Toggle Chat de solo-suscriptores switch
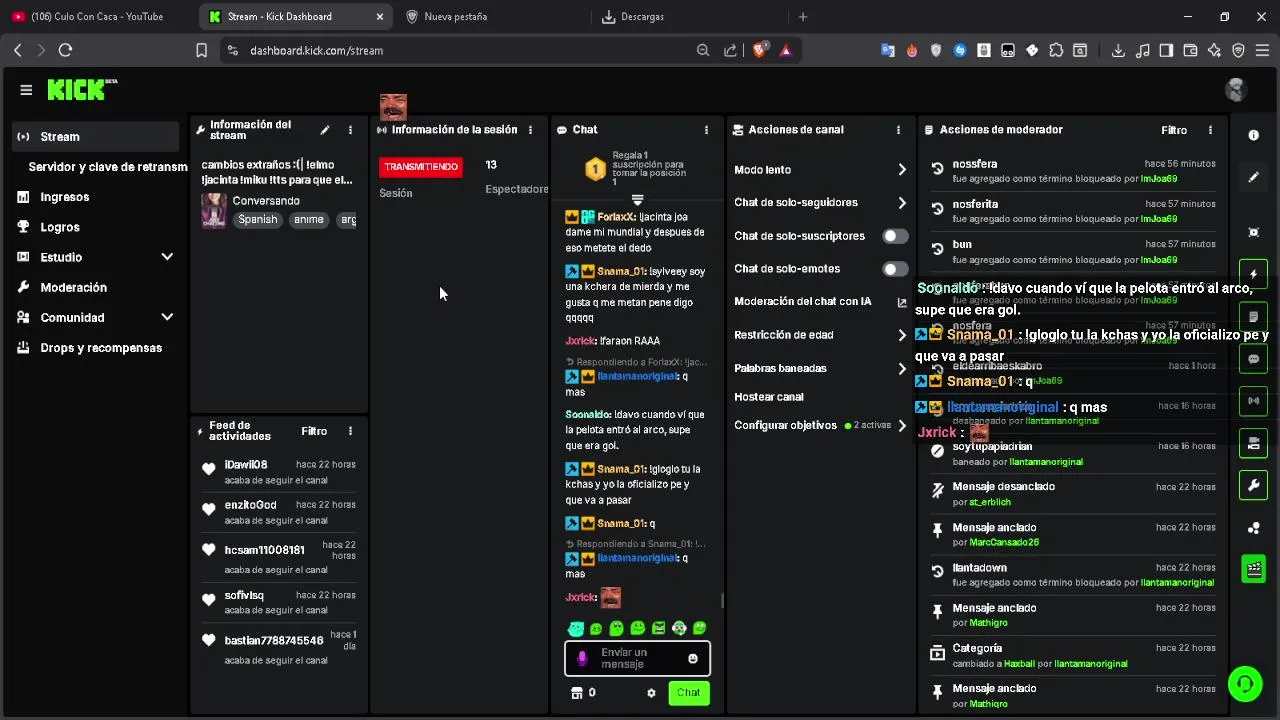The width and height of the screenshot is (1280, 720). point(895,236)
